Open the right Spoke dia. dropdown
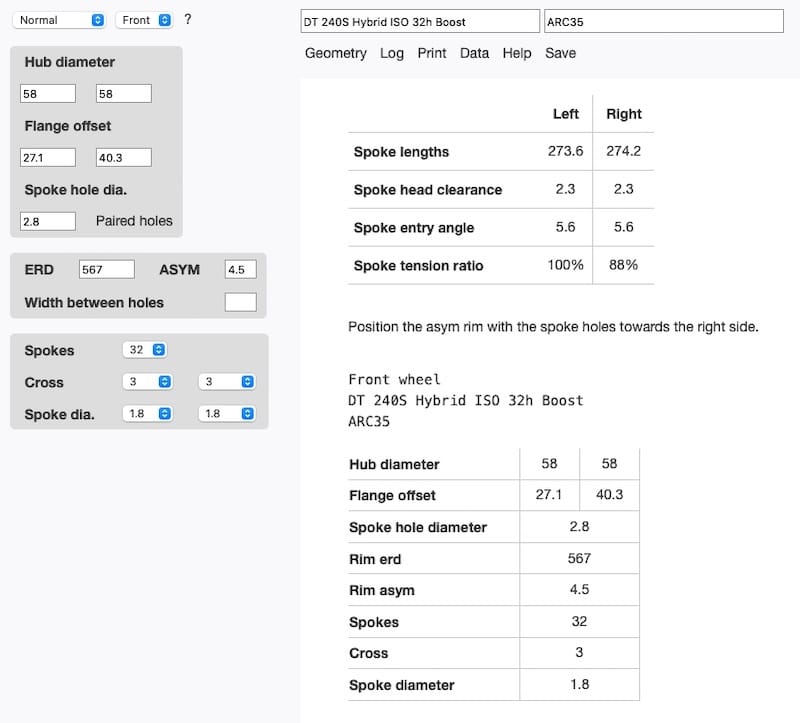The height and width of the screenshot is (723, 800). click(227, 413)
